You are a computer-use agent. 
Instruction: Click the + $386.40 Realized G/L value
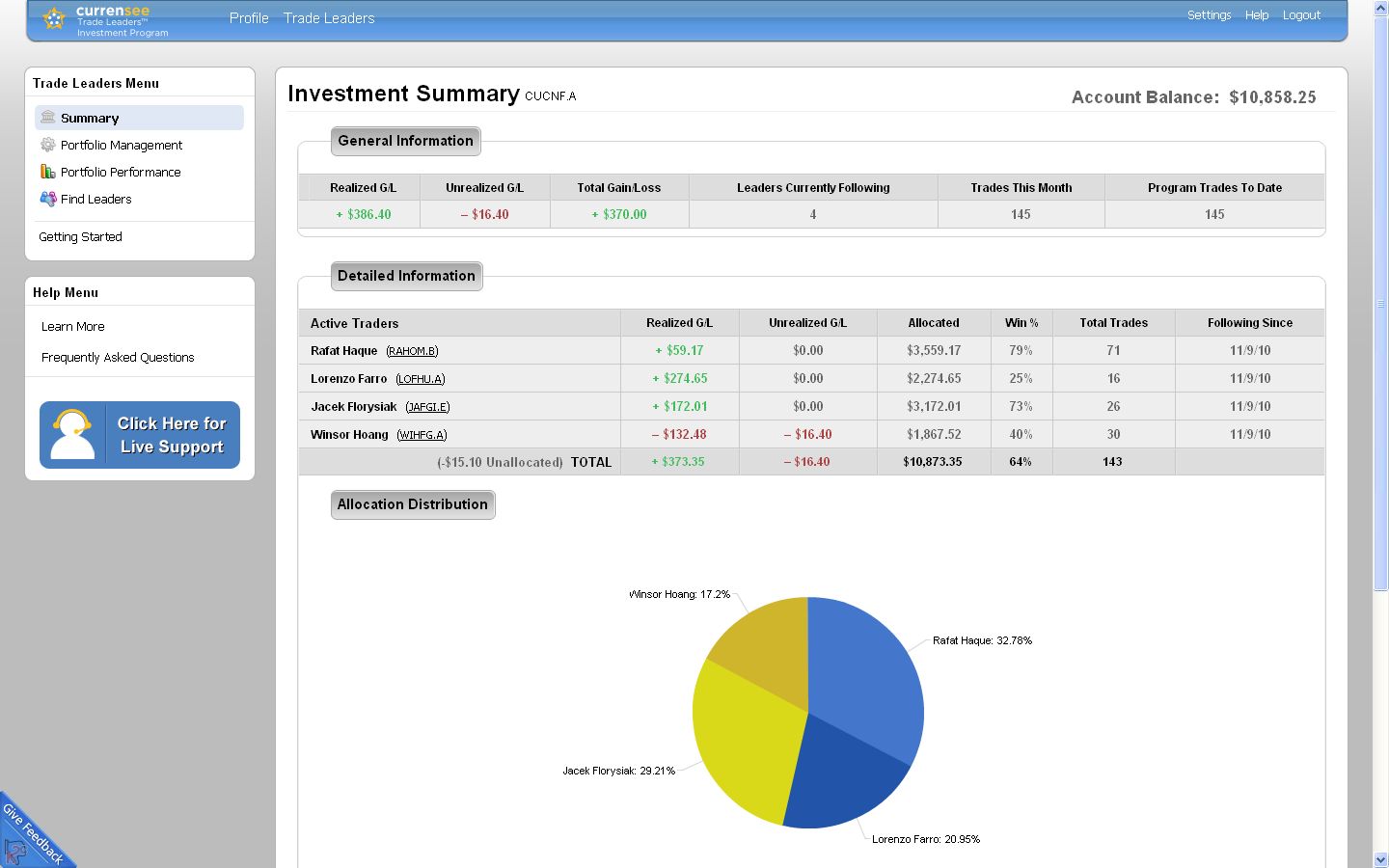(363, 214)
